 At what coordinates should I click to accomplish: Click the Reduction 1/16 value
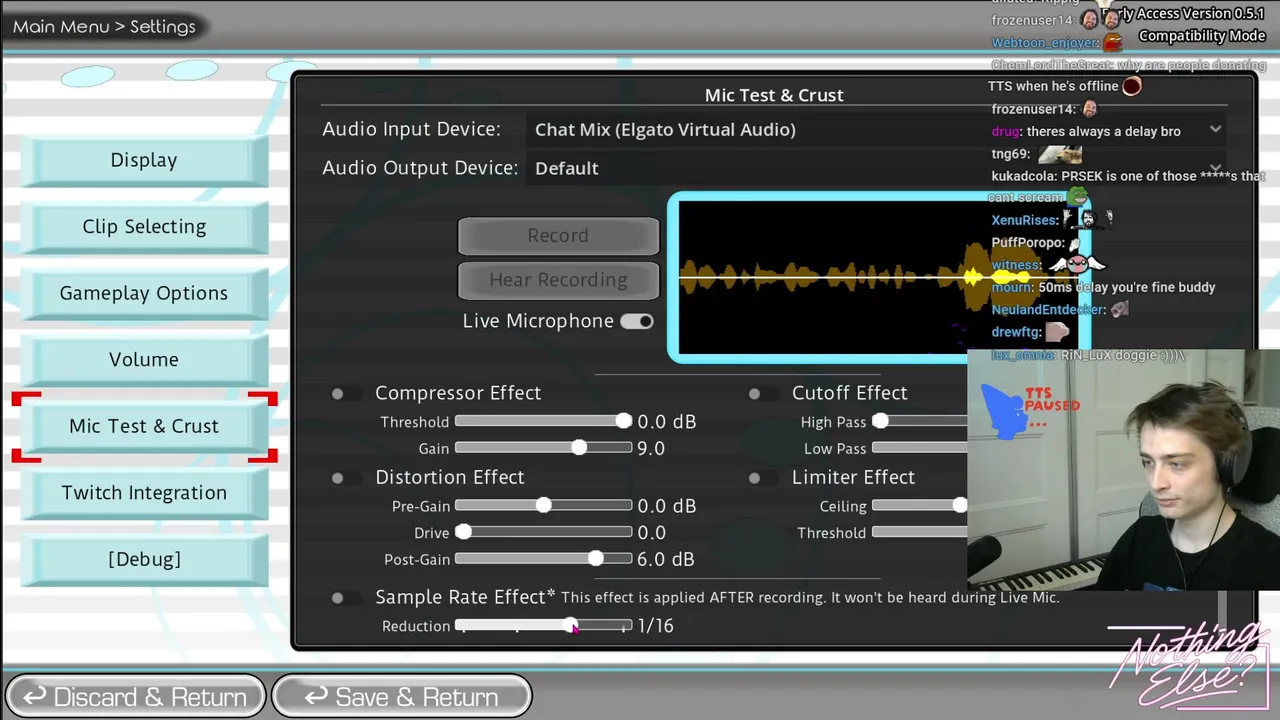(656, 626)
